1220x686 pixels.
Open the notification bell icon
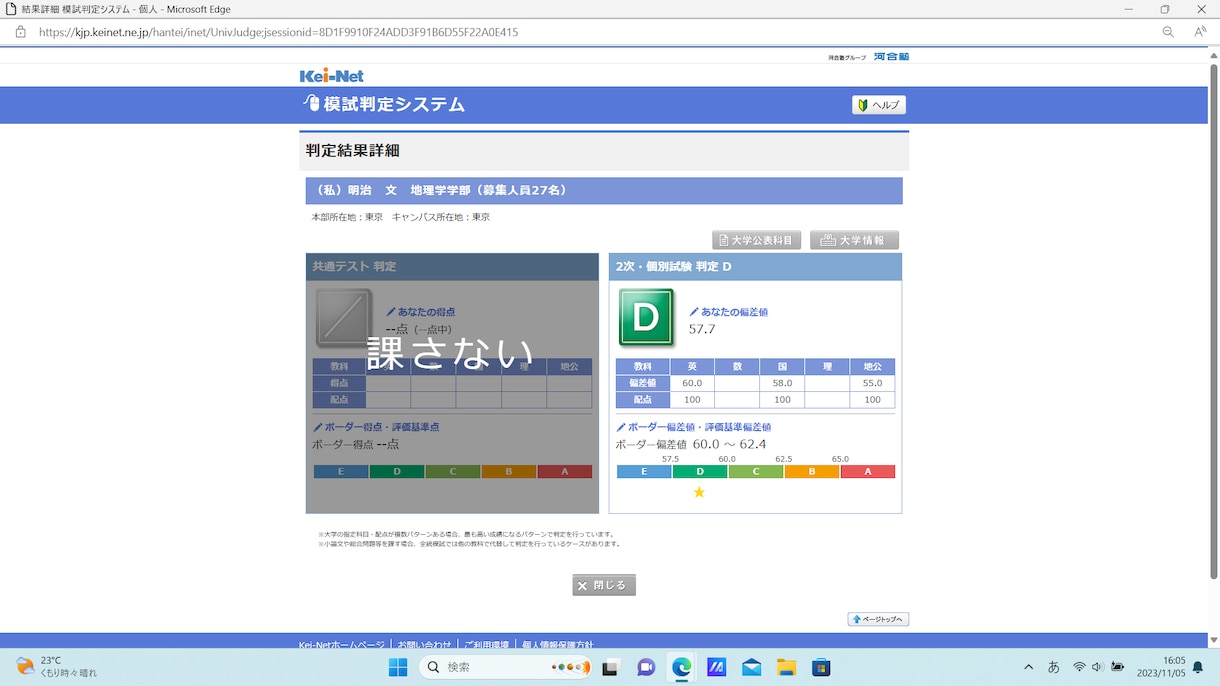click(1198, 667)
